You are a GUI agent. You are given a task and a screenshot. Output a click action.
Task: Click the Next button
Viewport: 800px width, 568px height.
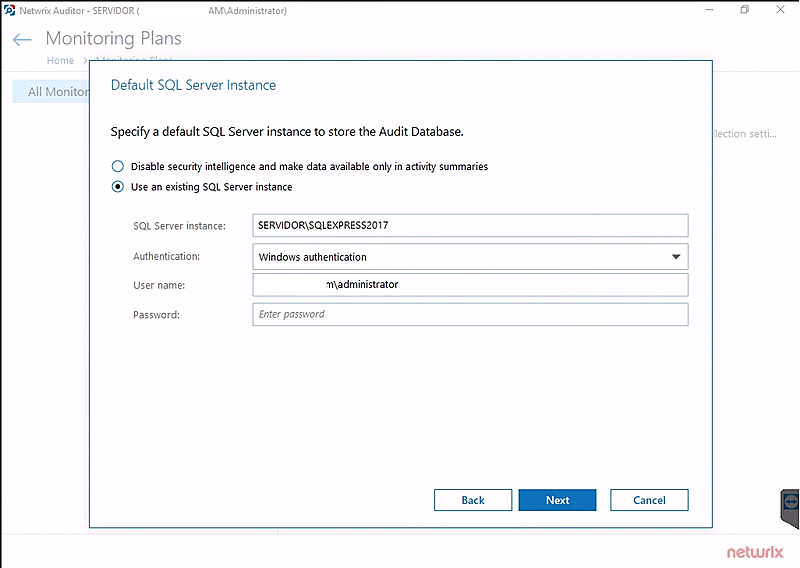coord(557,500)
